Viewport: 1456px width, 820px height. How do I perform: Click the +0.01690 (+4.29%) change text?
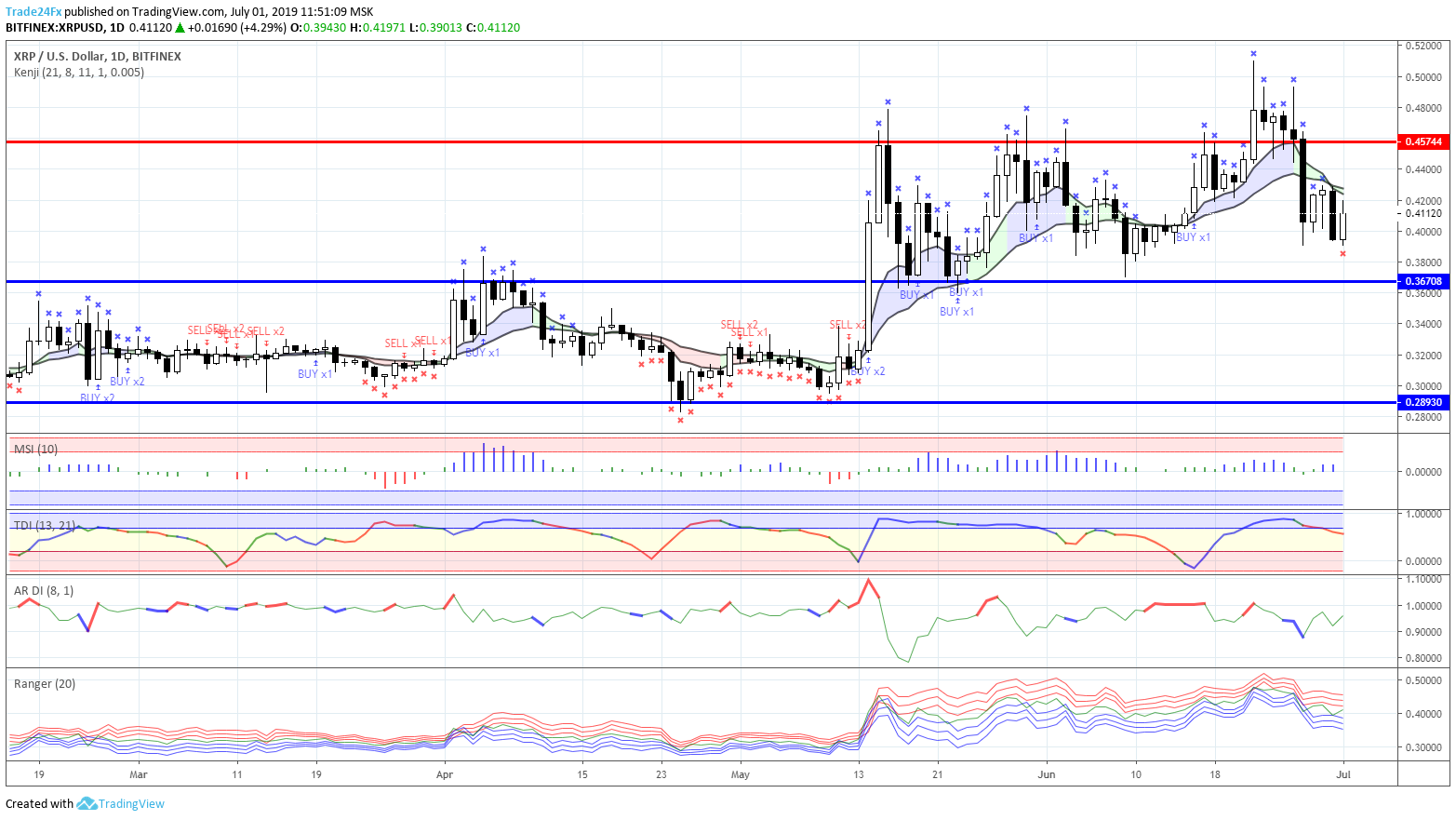tap(237, 28)
